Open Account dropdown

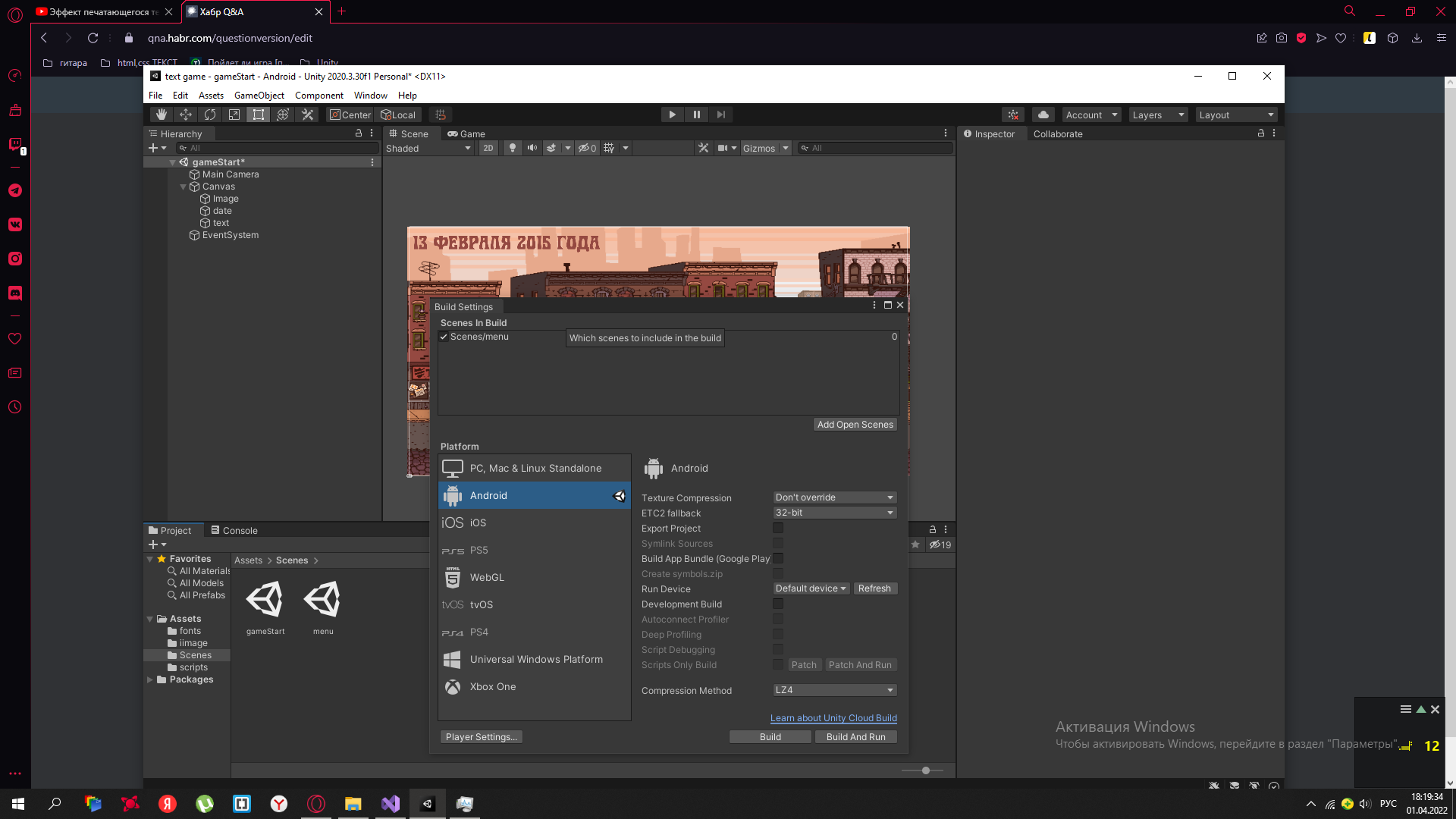coord(1091,115)
